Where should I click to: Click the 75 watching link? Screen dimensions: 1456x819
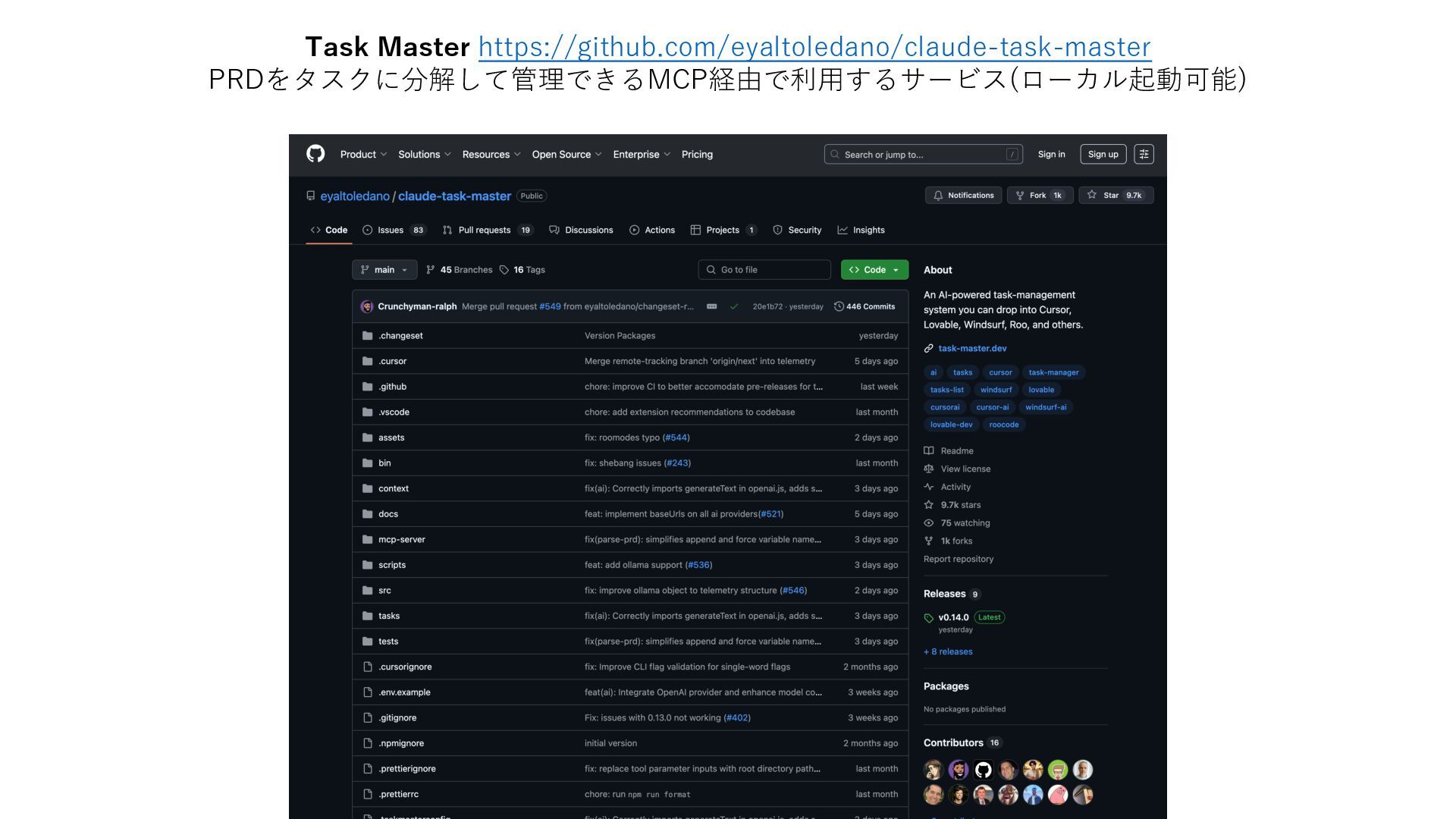(x=957, y=523)
